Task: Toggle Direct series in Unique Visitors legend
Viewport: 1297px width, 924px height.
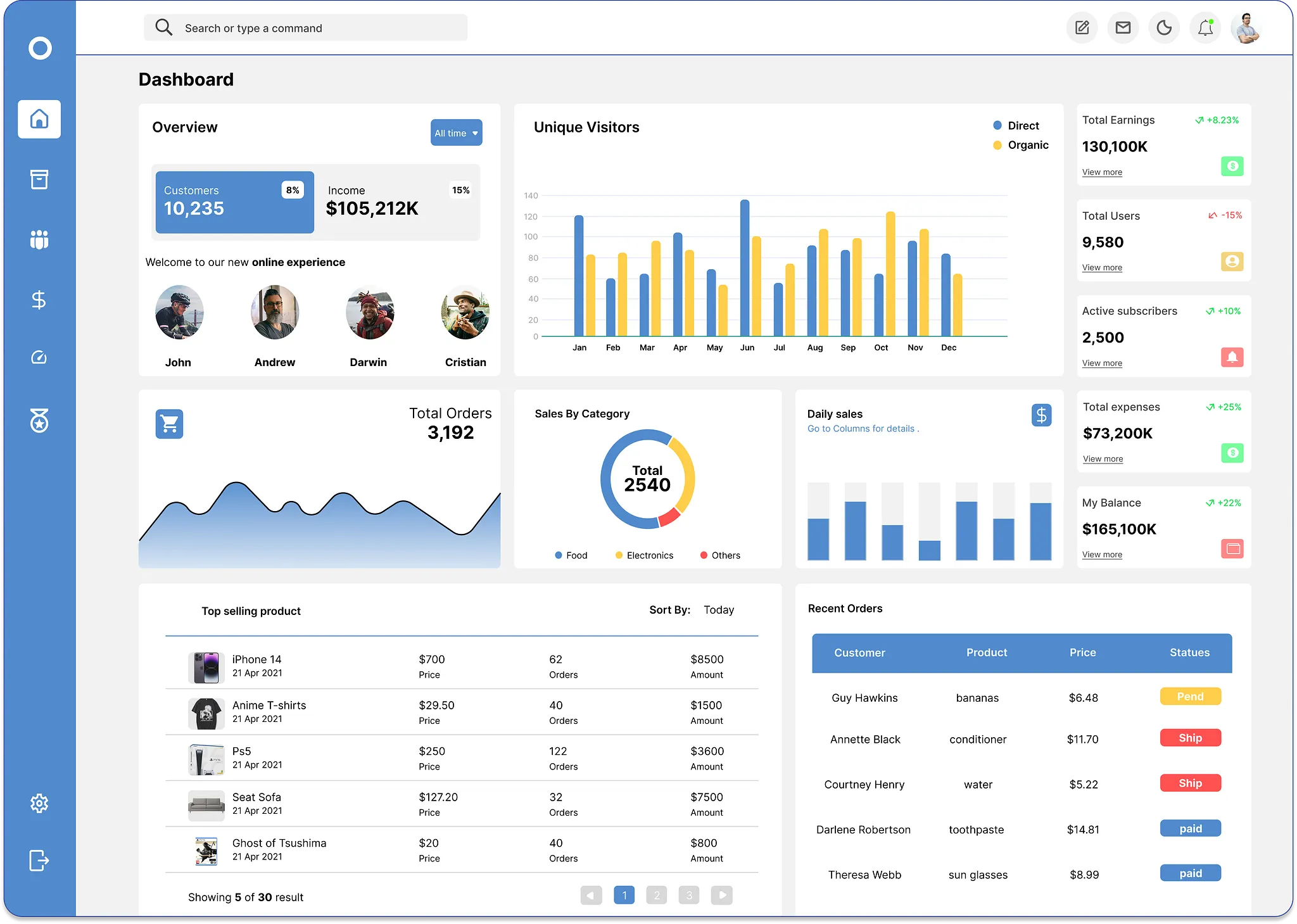Action: (1016, 125)
